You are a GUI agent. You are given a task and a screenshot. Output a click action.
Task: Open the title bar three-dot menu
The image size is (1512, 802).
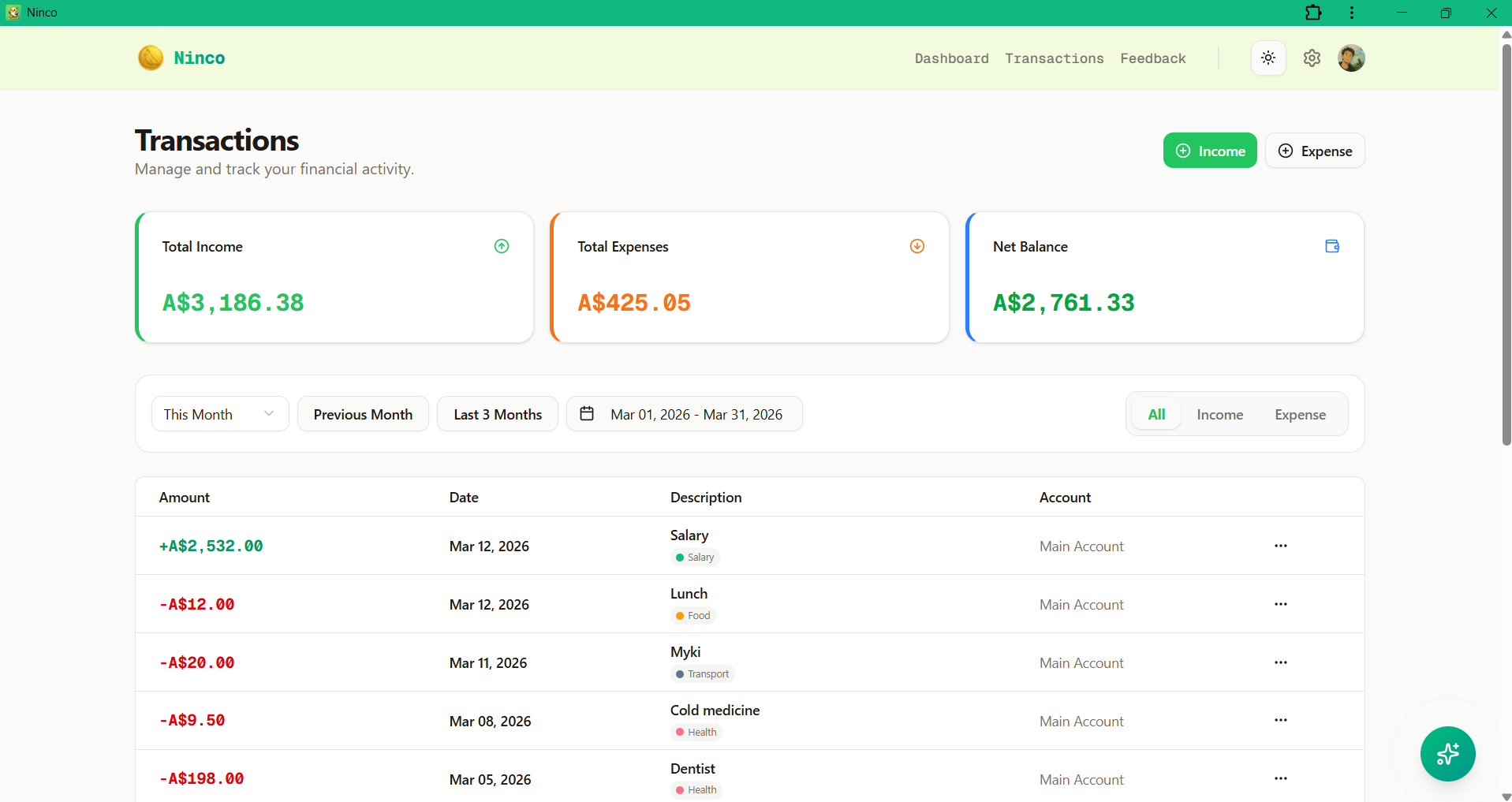point(1352,13)
